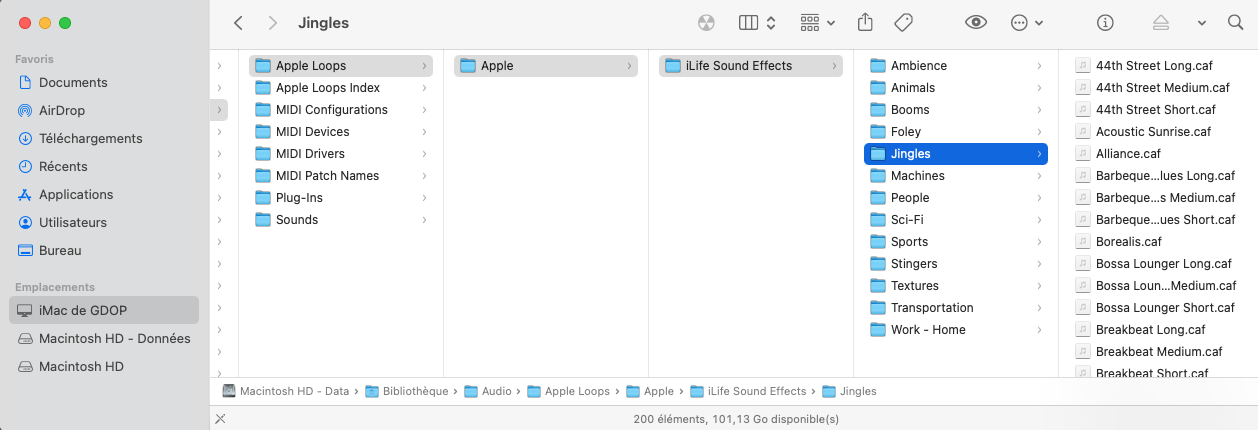1258x430 pixels.
Task: Switch the view using the column view icon
Action: (757, 23)
